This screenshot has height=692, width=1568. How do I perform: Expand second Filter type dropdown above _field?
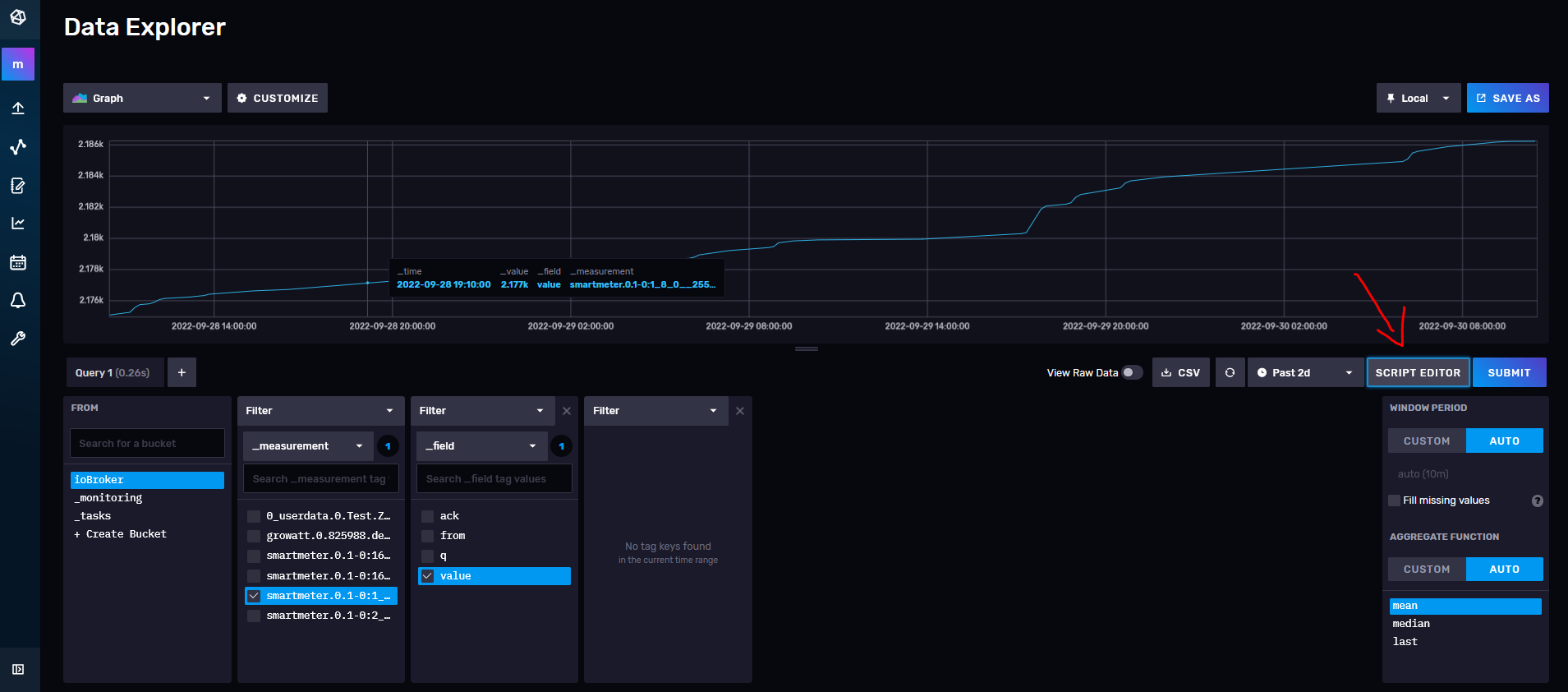482,411
